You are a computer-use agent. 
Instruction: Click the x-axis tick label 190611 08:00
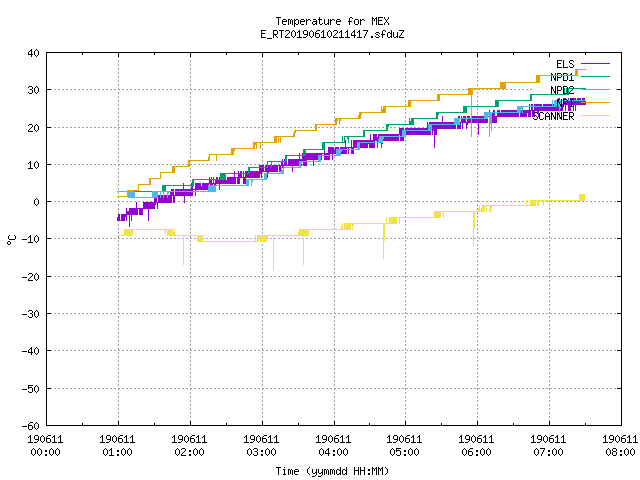[x=620, y=446]
